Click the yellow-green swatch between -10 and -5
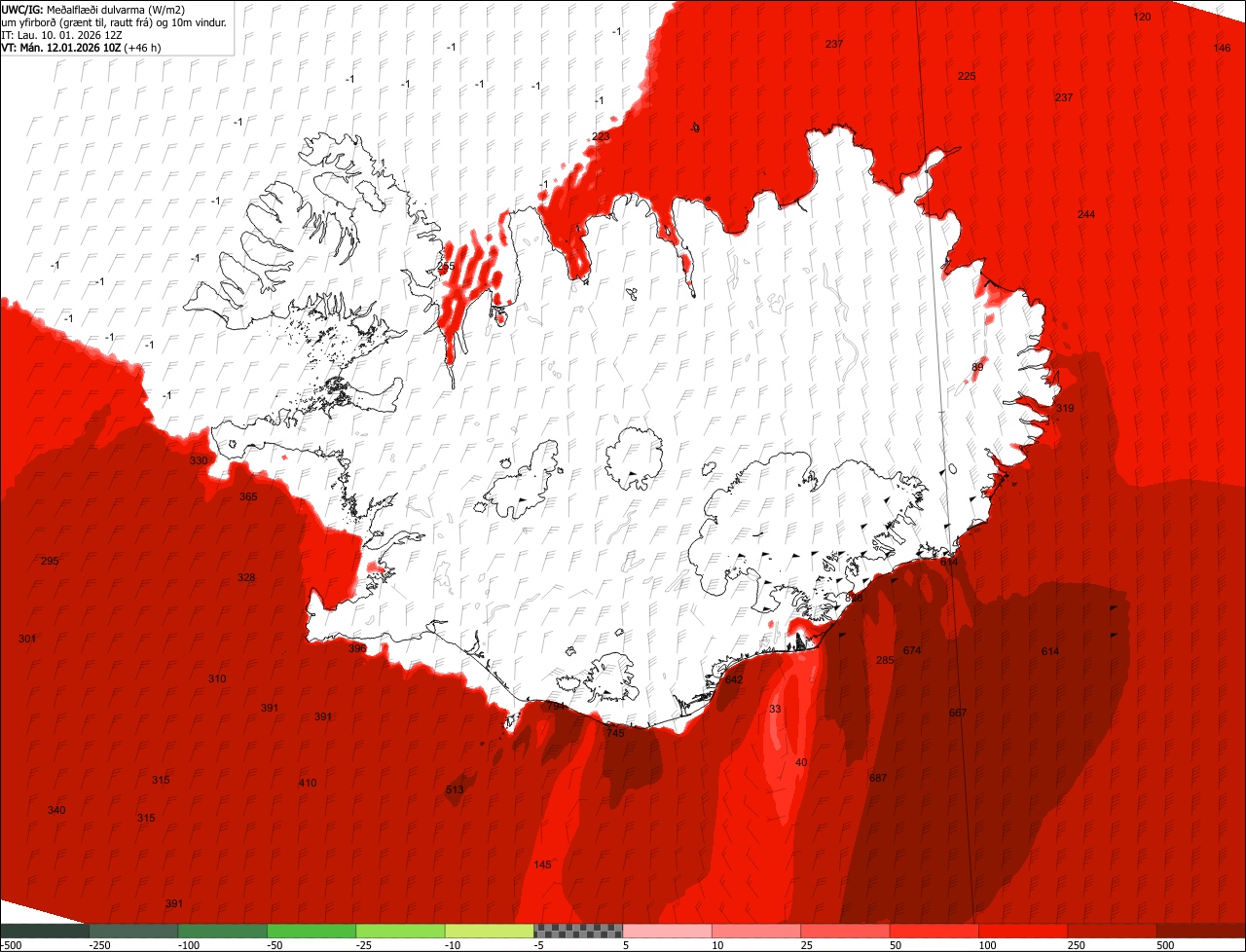1246x952 pixels. (x=489, y=931)
